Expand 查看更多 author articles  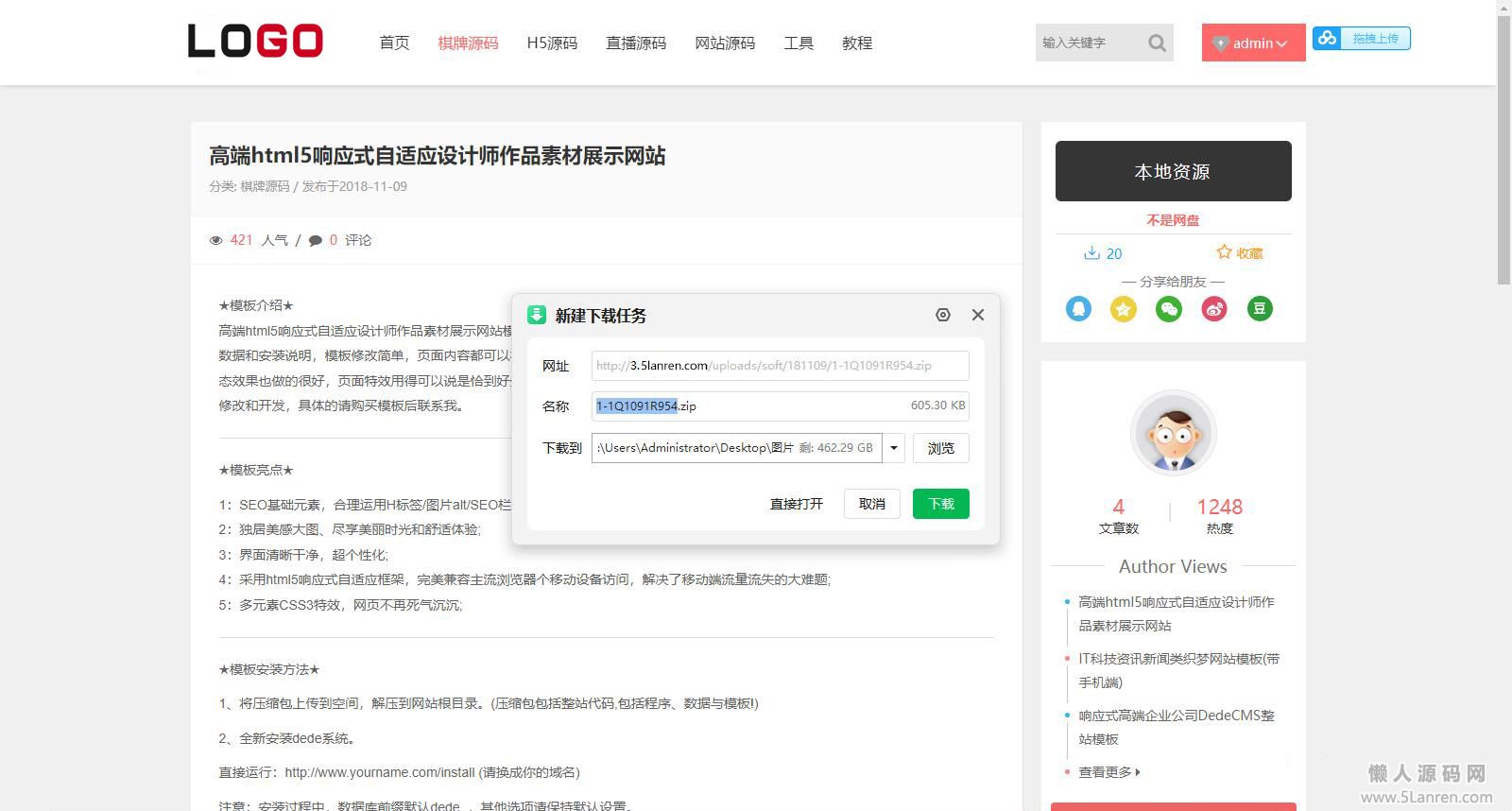(1109, 772)
